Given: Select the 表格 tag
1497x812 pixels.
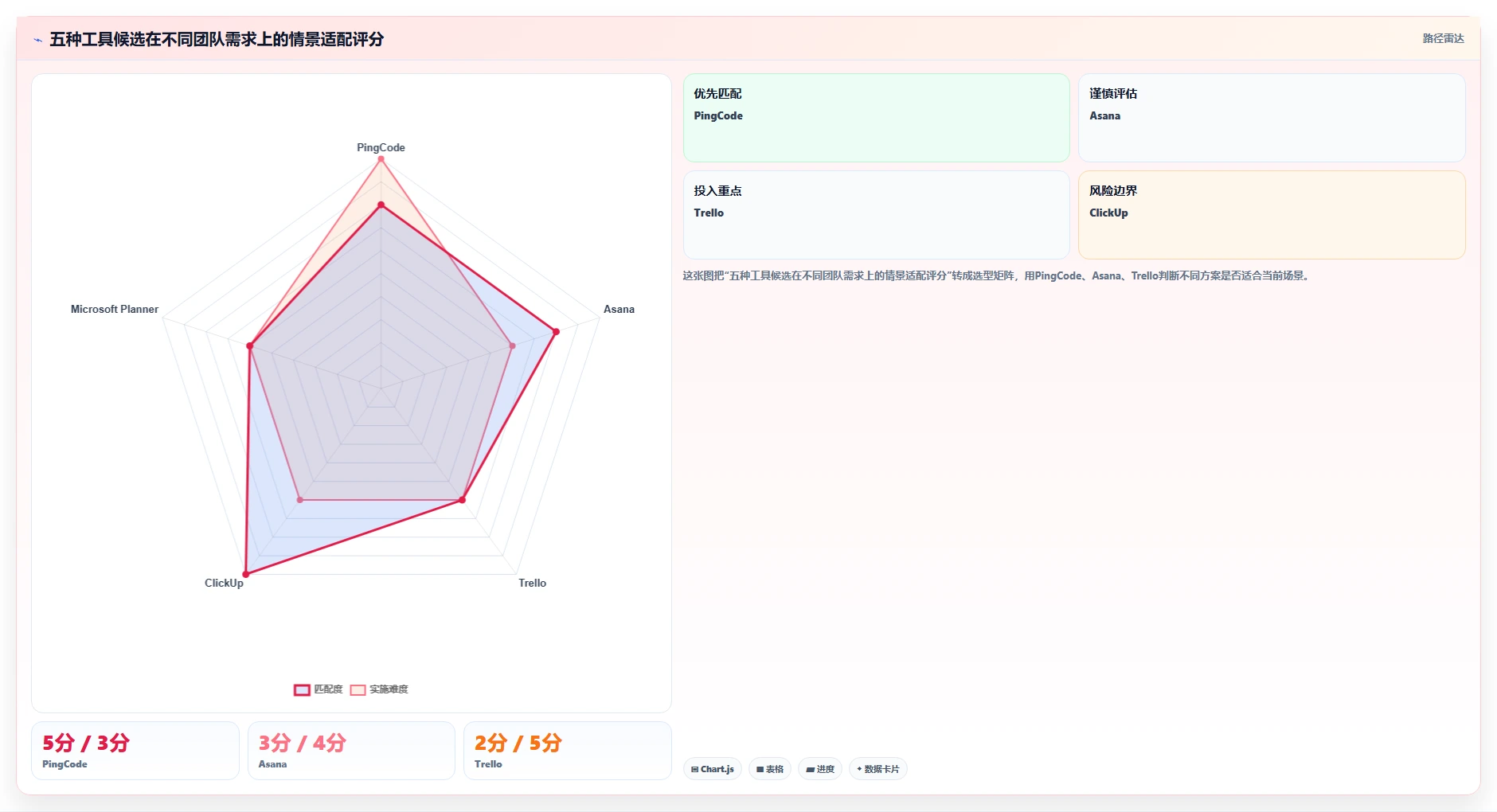Looking at the screenshot, I should [770, 769].
